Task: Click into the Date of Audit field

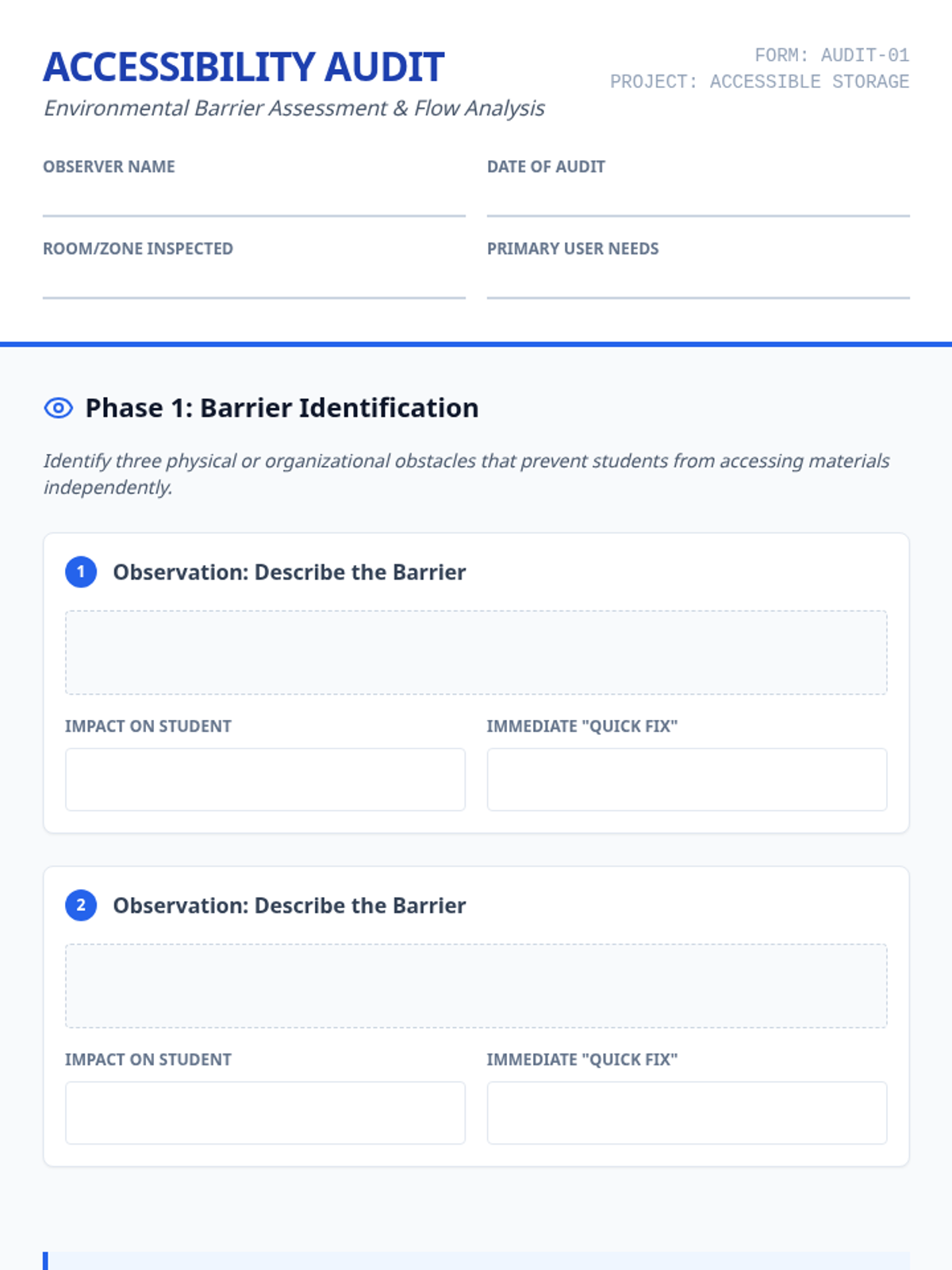Action: pos(698,200)
